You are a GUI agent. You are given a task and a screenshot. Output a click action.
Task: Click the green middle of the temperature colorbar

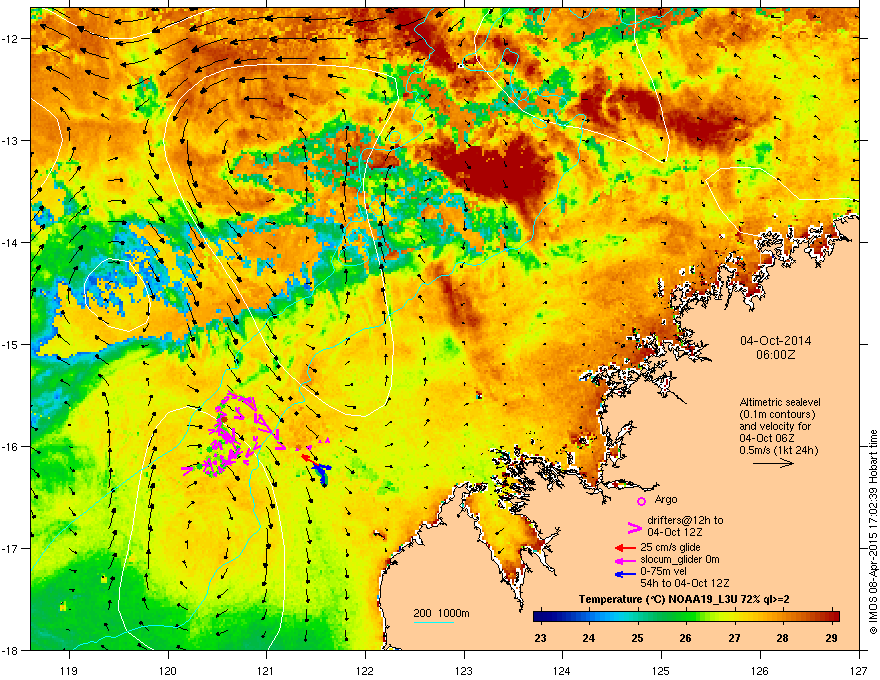coord(686,616)
